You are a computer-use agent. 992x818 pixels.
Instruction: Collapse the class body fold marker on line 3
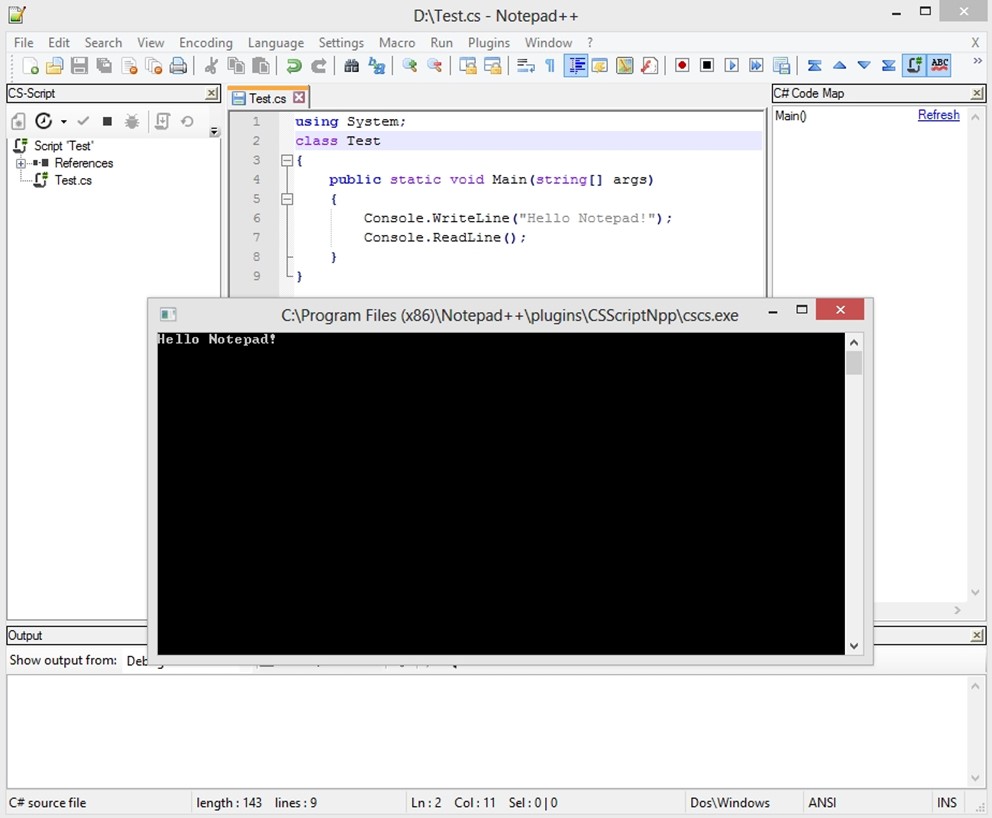pyautogui.click(x=287, y=160)
